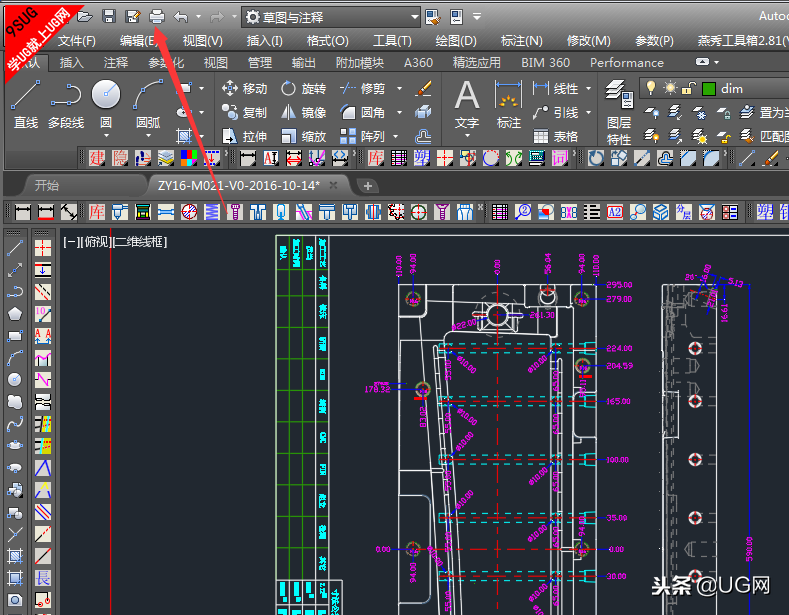Switch to the 注释 ribbon tab
Screen dimensions: 789x615
coord(116,62)
